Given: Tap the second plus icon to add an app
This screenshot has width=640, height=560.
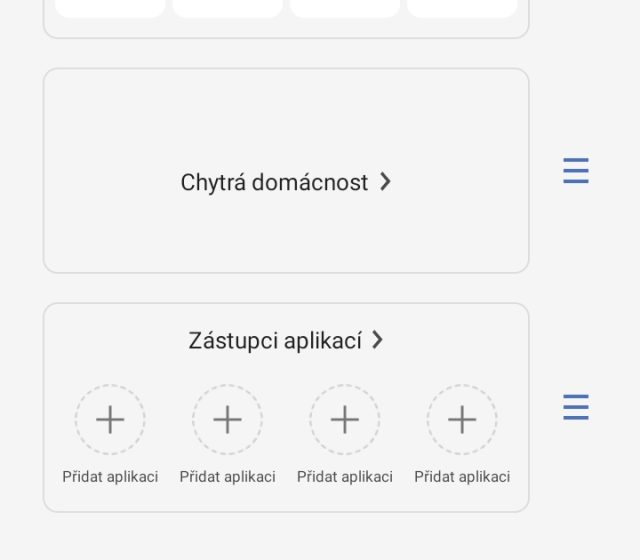Looking at the screenshot, I should 227,420.
